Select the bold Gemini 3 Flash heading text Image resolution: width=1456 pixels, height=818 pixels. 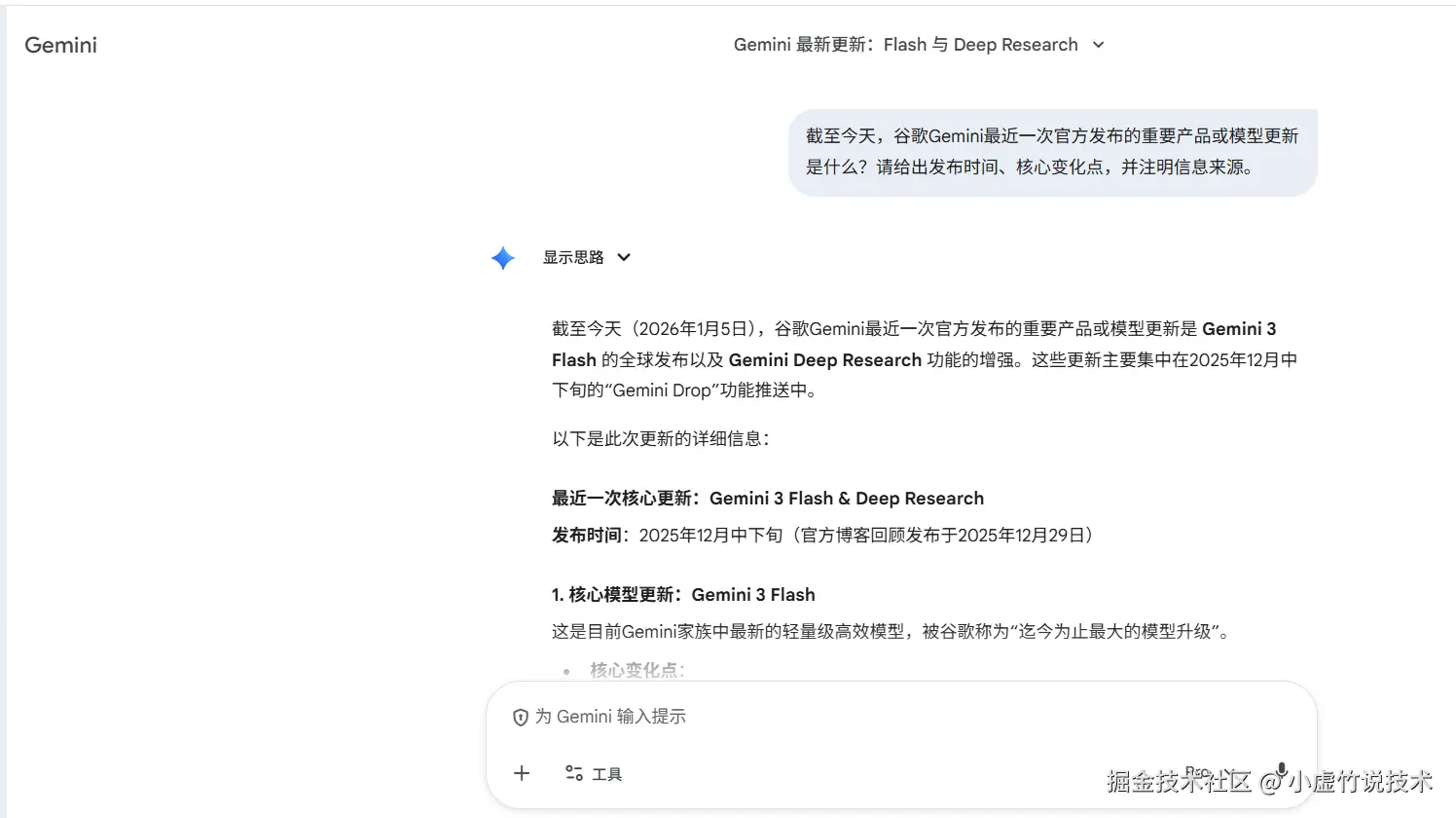[x=754, y=594]
